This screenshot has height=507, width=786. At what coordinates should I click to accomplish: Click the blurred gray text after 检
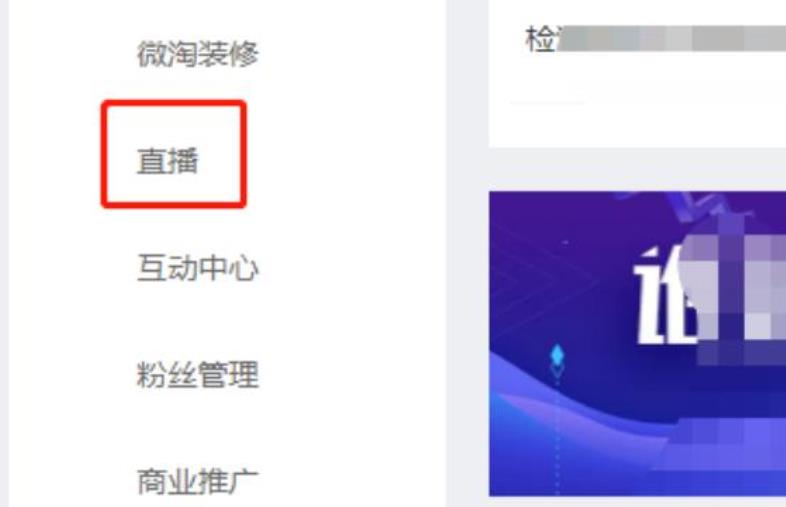(x=672, y=39)
